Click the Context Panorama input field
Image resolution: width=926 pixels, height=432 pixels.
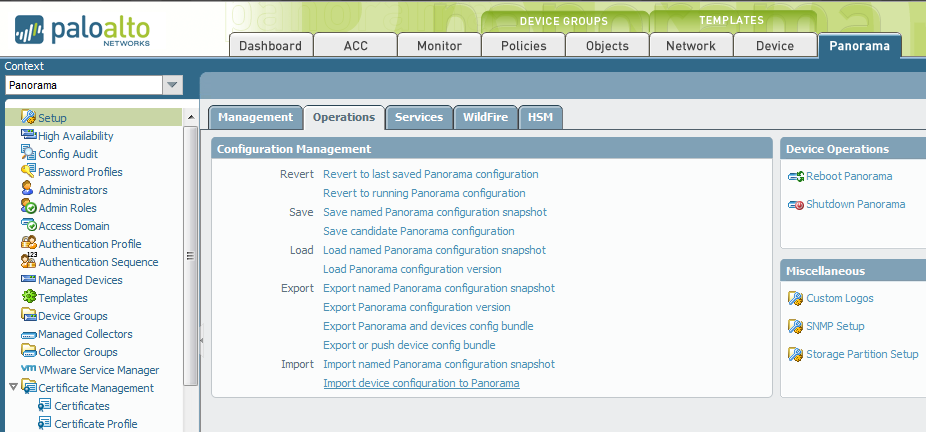84,85
